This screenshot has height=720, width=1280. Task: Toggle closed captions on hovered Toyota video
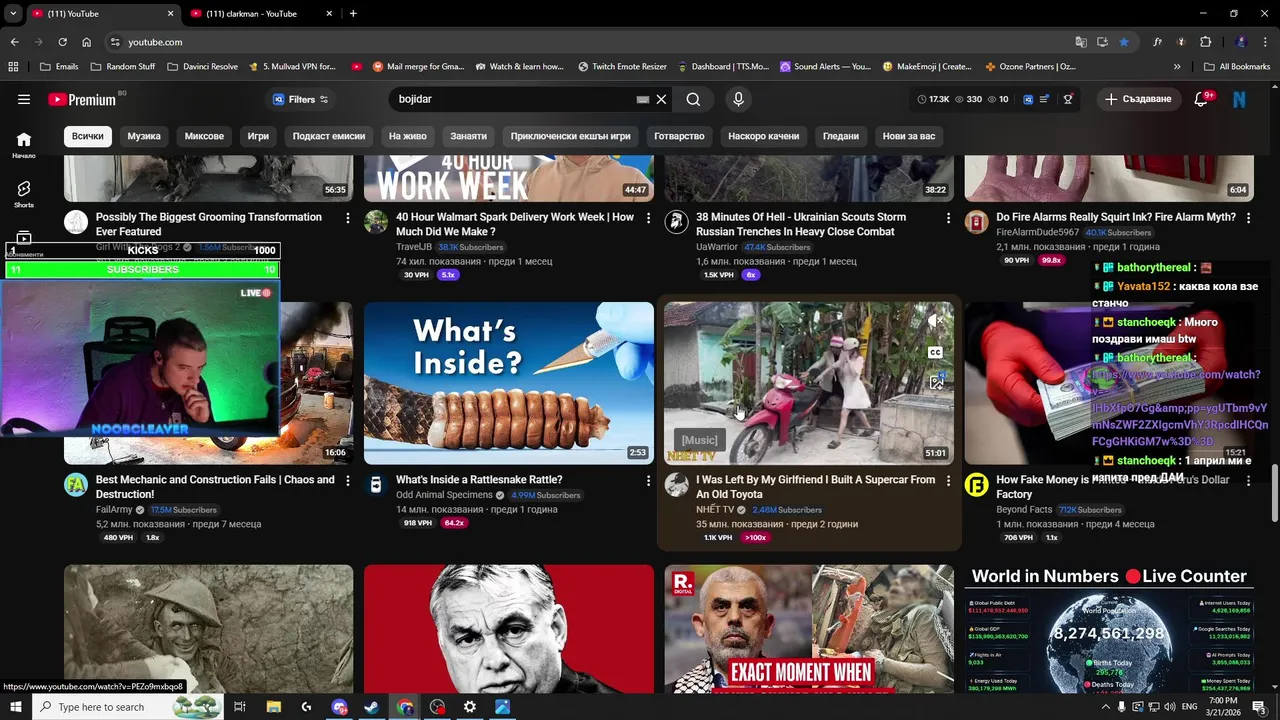[x=935, y=352]
